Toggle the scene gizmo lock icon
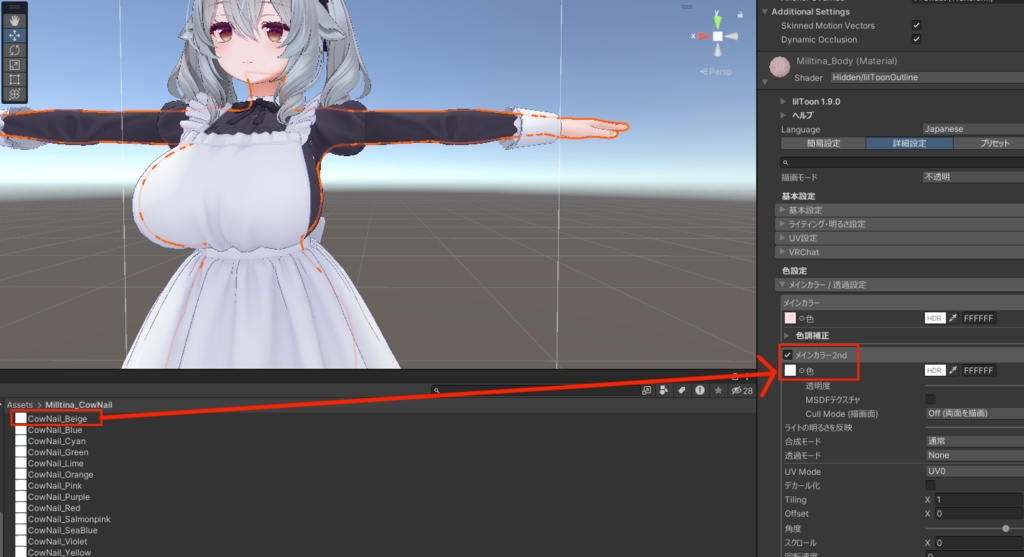The image size is (1024, 557). [x=740, y=14]
